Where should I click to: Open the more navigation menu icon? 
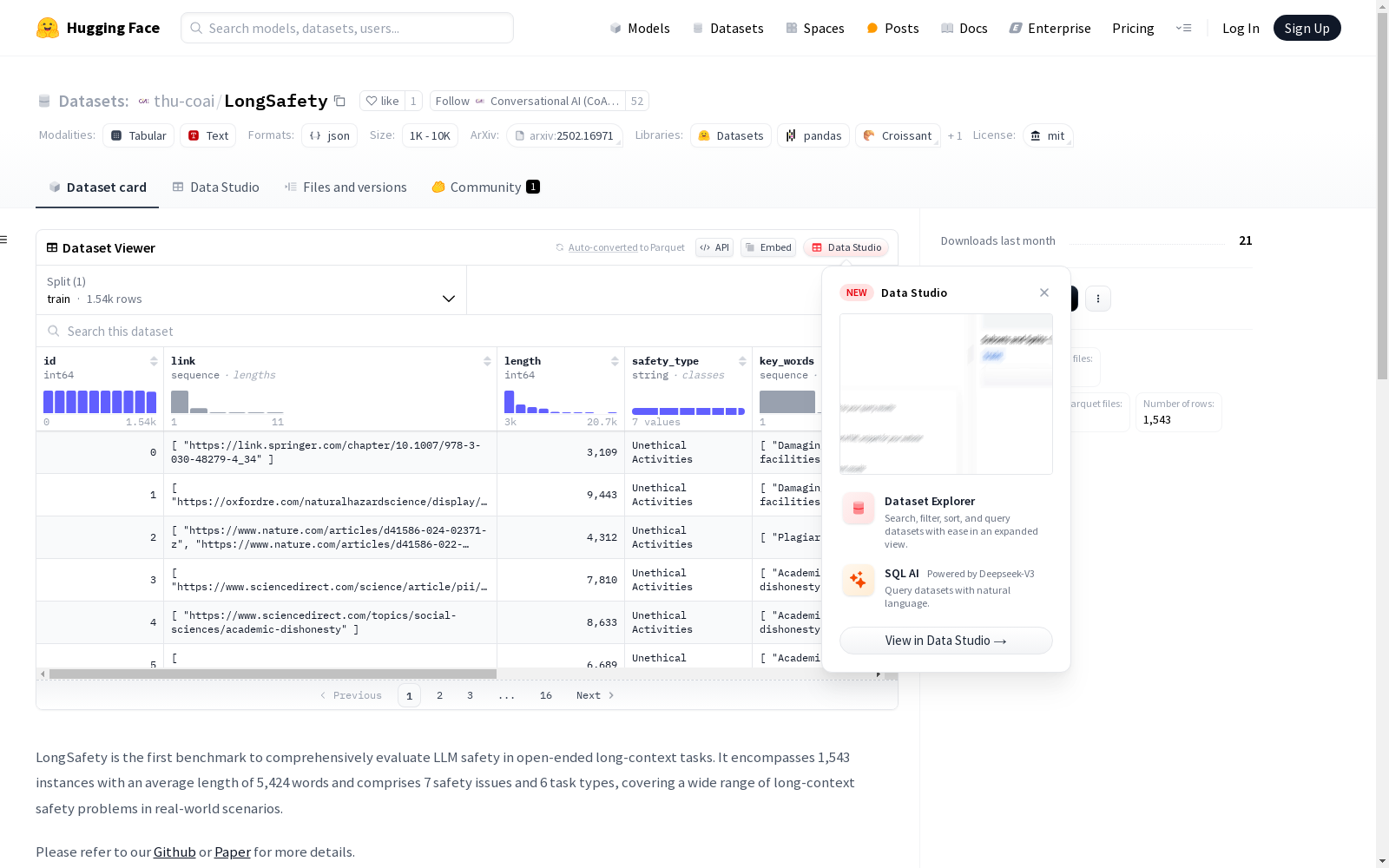pos(1183,28)
